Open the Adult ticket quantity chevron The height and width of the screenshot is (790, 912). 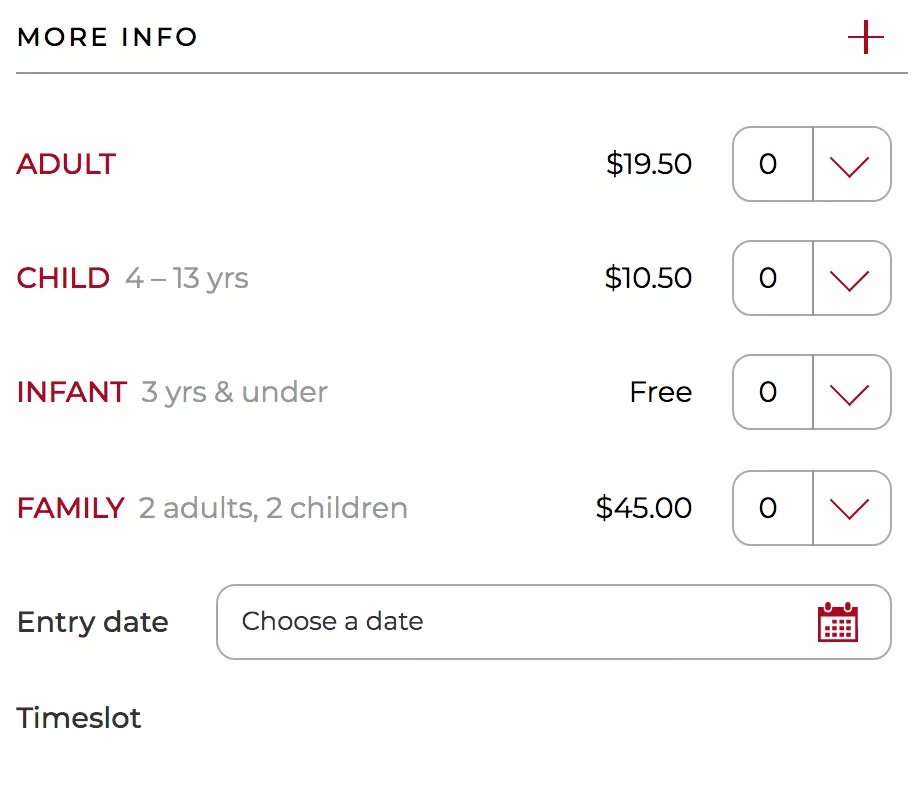coord(850,165)
